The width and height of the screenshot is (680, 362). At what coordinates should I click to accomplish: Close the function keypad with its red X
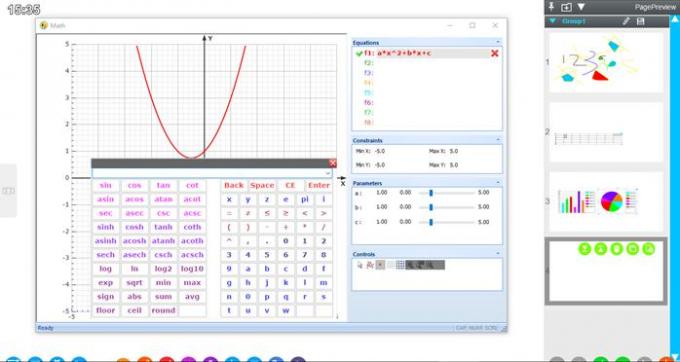[x=333, y=163]
